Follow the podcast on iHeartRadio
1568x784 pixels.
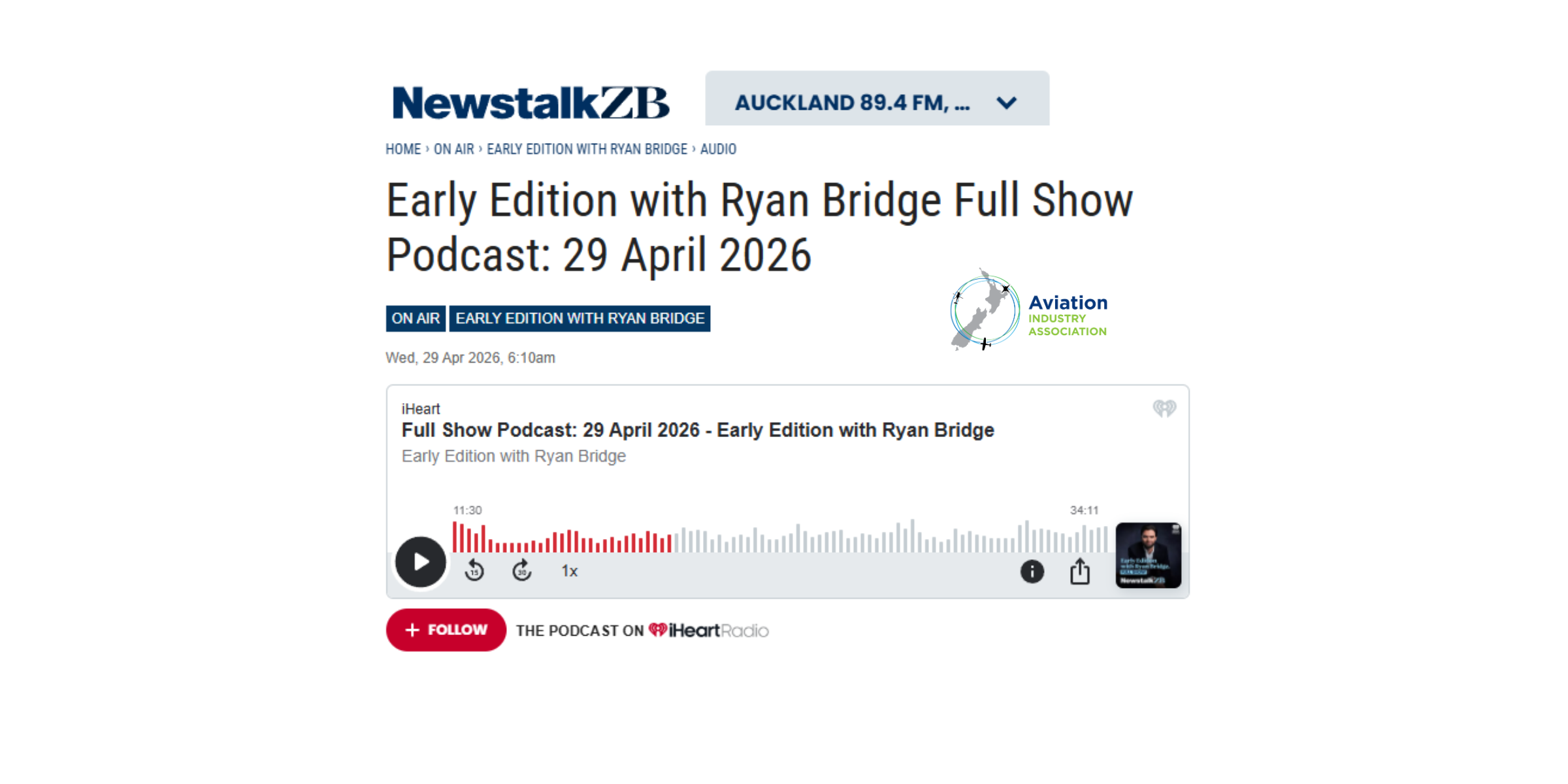[446, 630]
